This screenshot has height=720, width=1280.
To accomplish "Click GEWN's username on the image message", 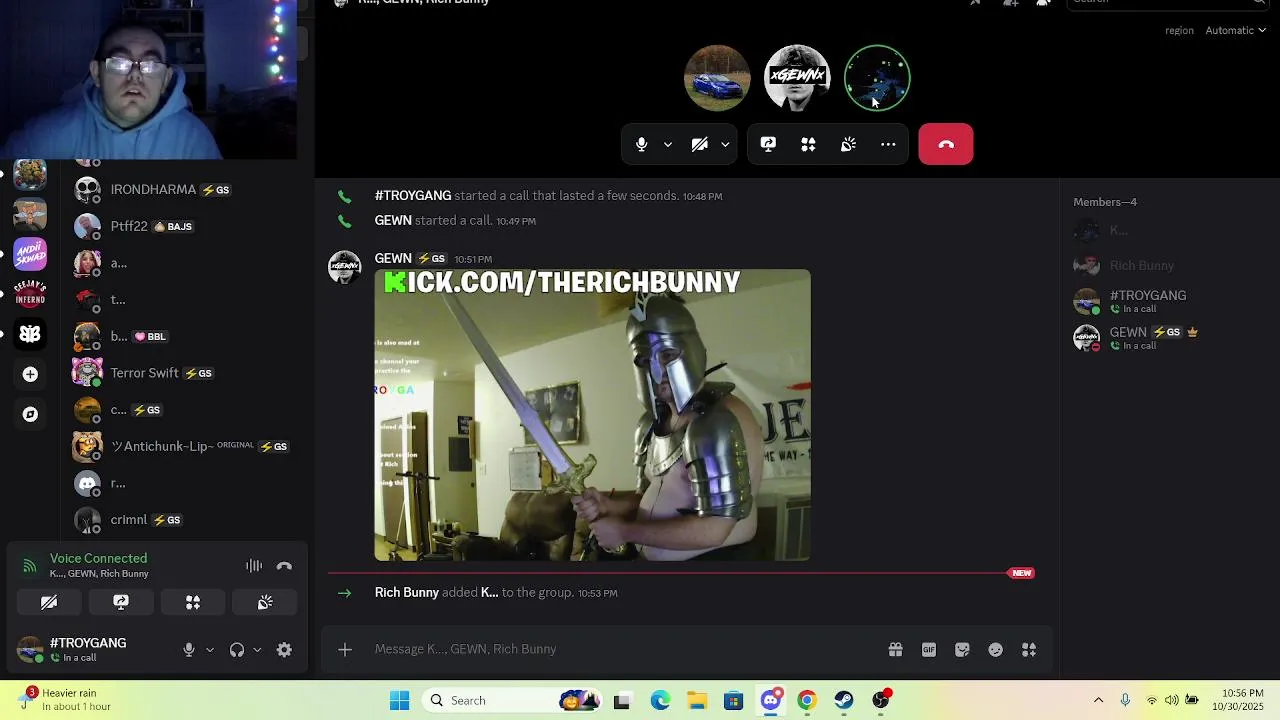I will (393, 258).
